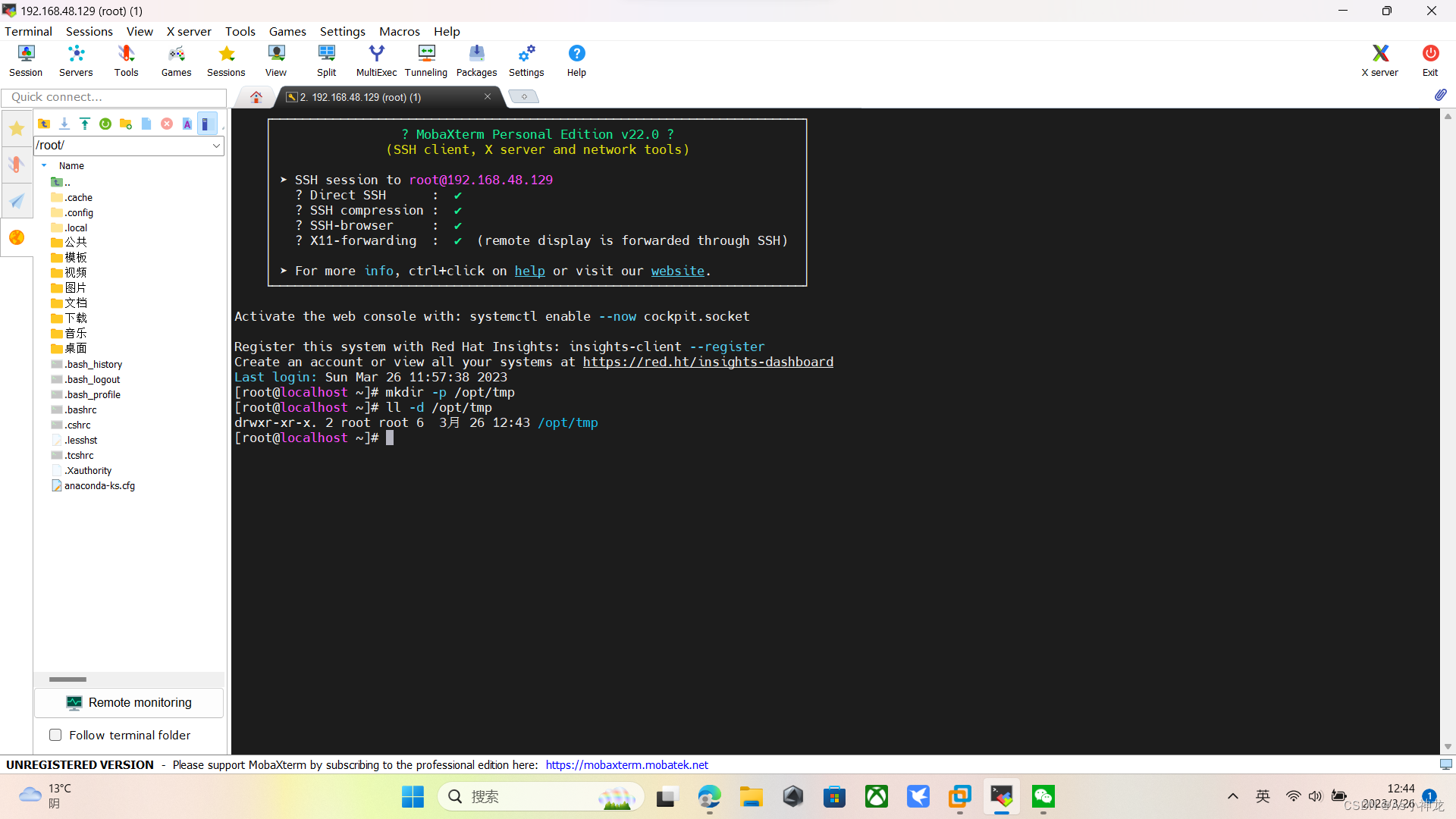This screenshot has width=1456, height=819.
Task: Click the Split terminal icon
Action: point(326,61)
